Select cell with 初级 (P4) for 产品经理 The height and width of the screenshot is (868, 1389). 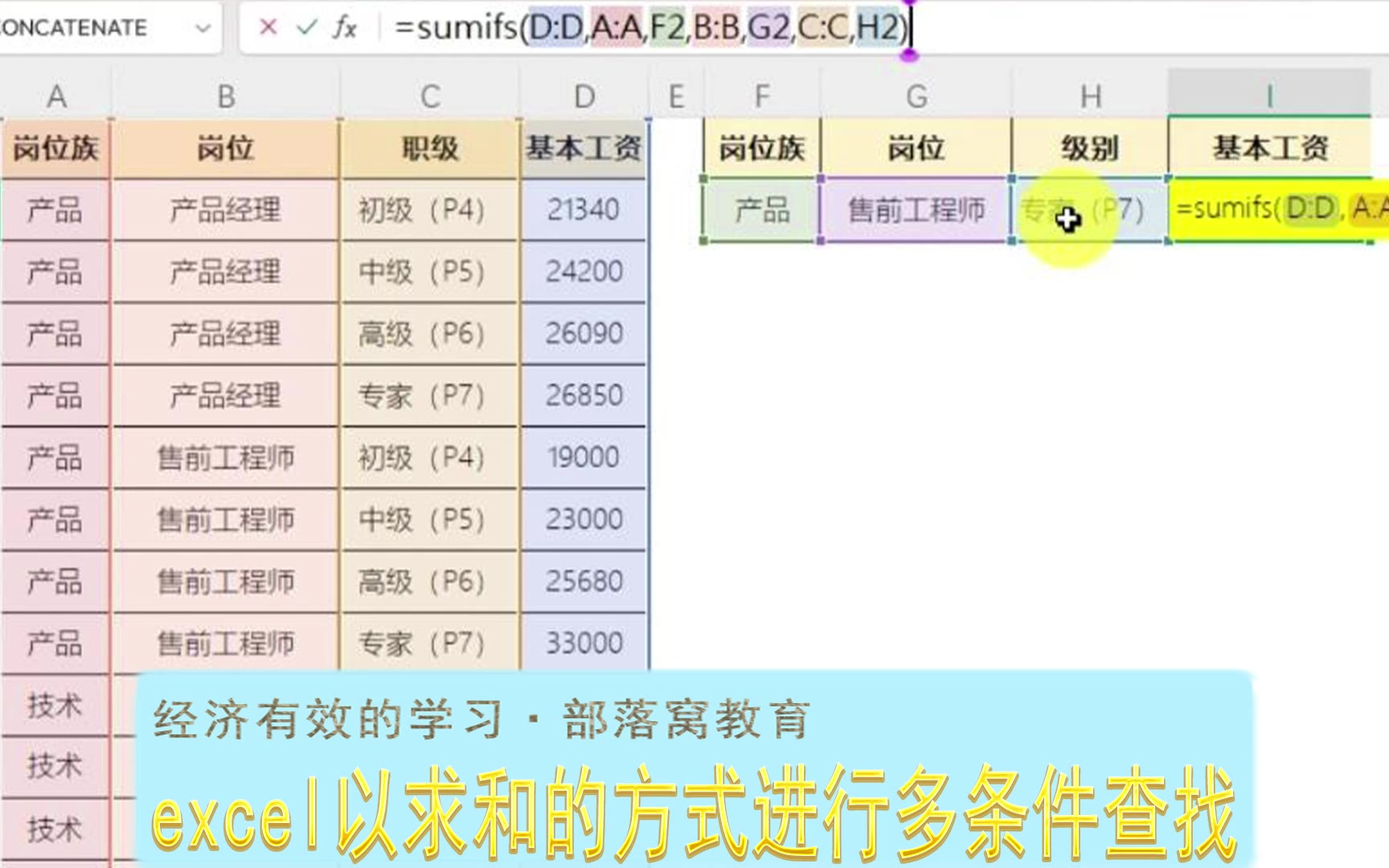(422, 211)
